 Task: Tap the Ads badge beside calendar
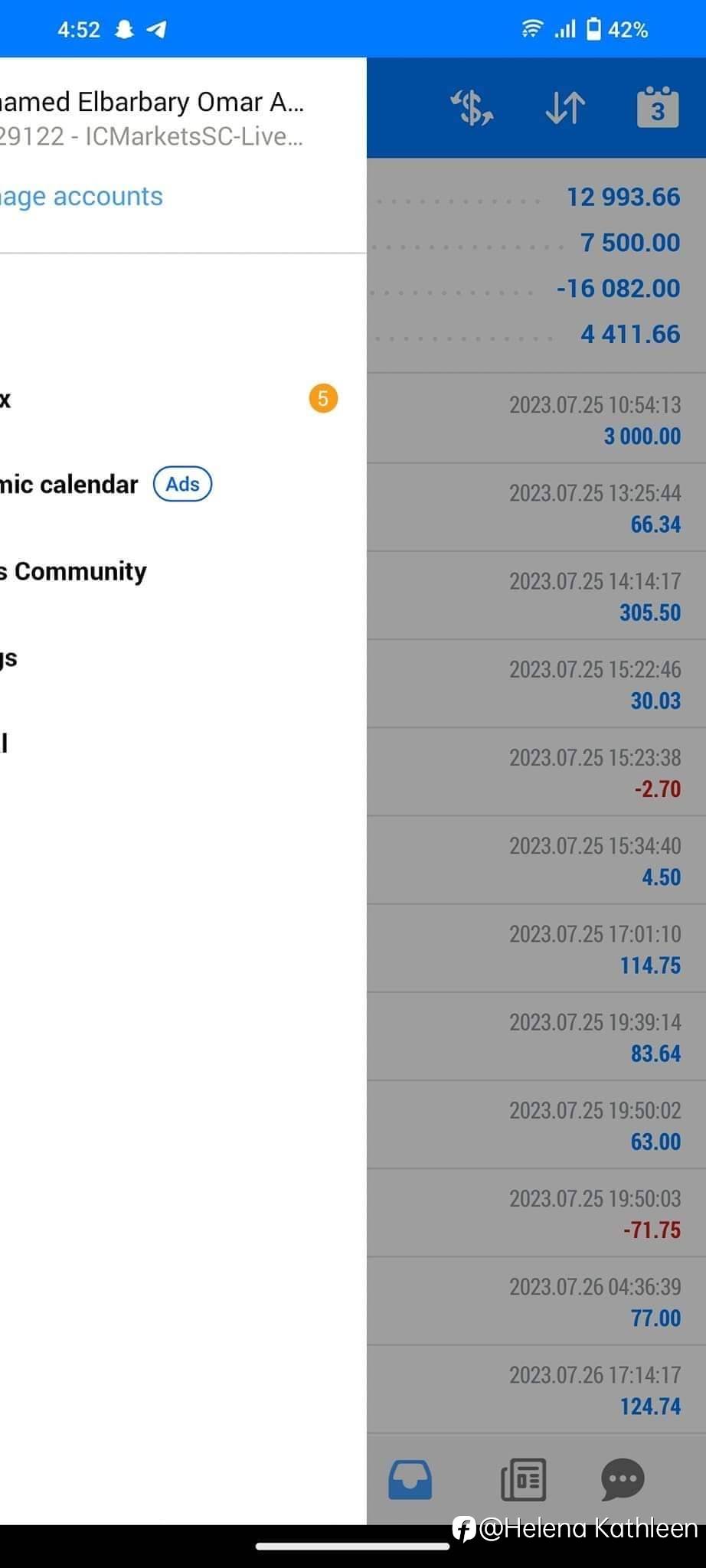(182, 484)
